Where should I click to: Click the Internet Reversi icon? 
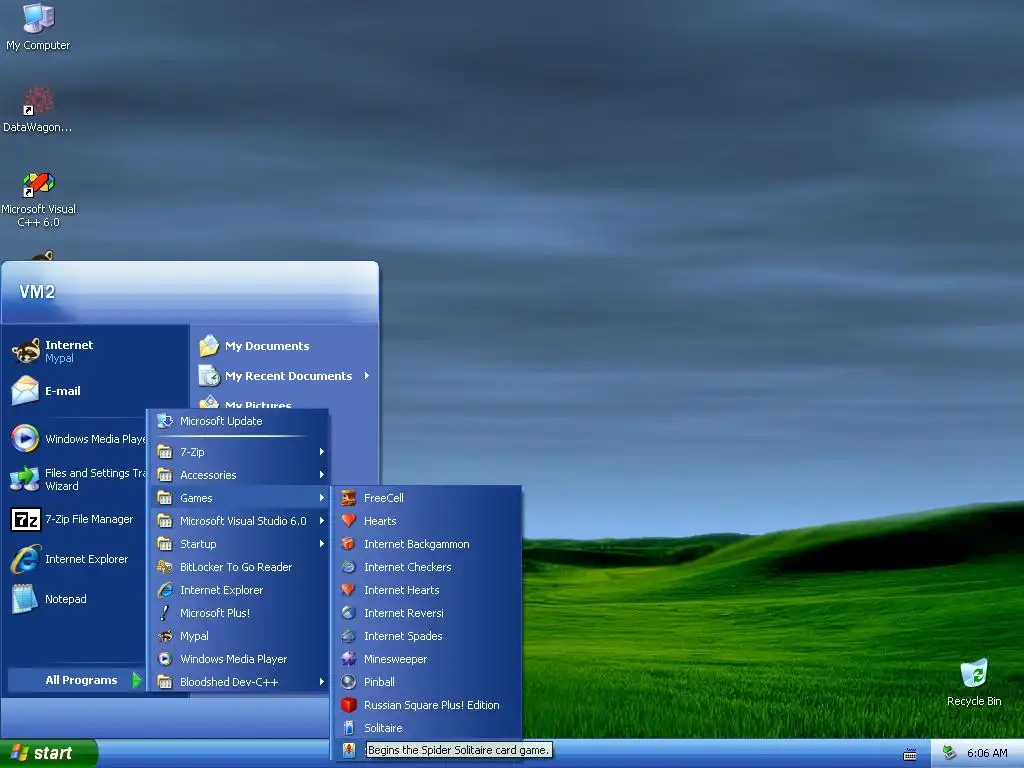349,613
